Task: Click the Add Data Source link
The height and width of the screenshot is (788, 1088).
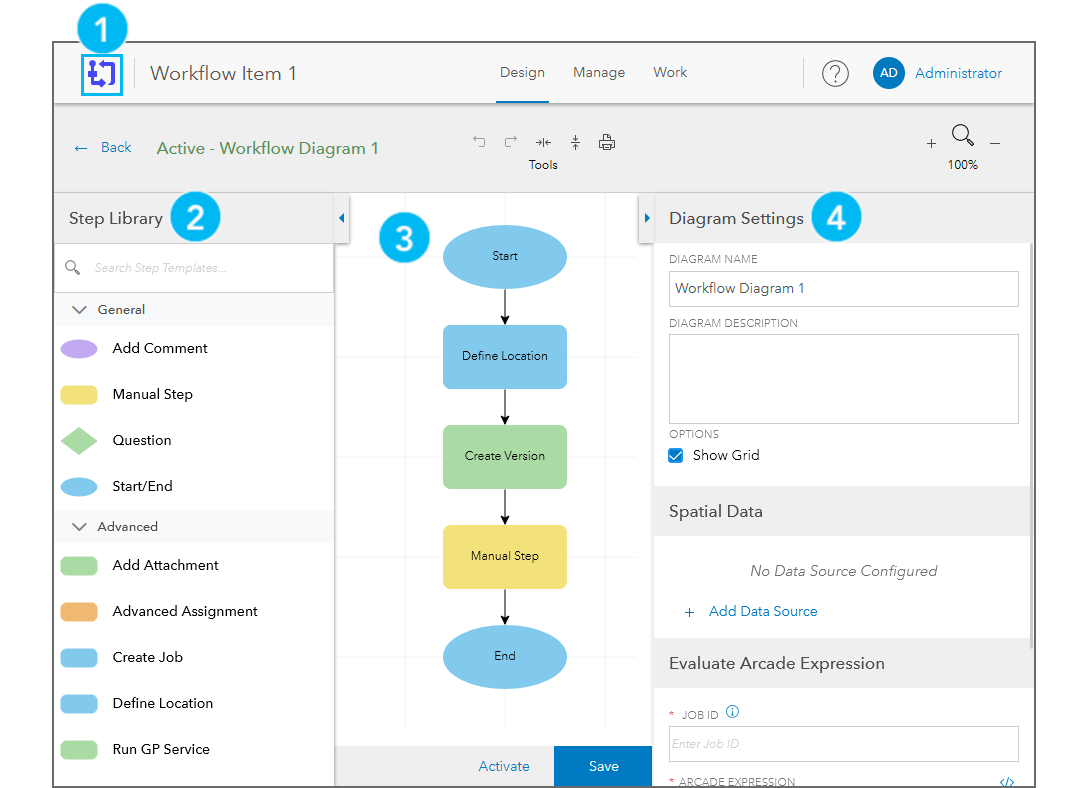Action: [x=763, y=610]
